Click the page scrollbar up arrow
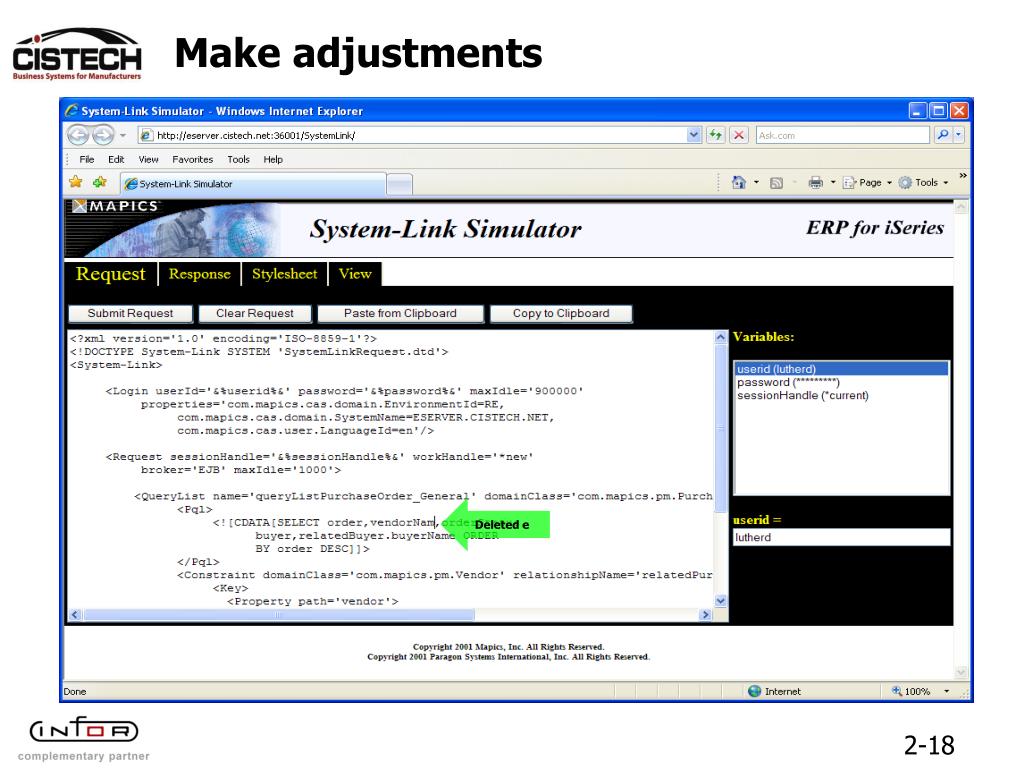Screen dimensions: 1024x768 tap(961, 207)
